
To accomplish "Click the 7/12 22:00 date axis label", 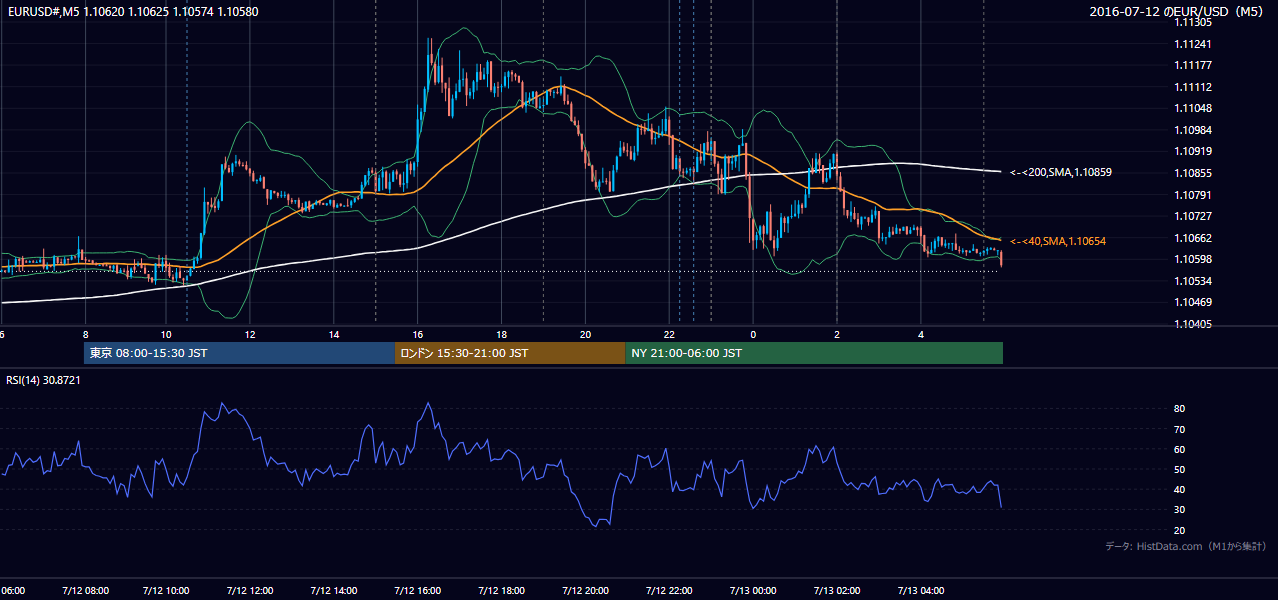I will (670, 590).
